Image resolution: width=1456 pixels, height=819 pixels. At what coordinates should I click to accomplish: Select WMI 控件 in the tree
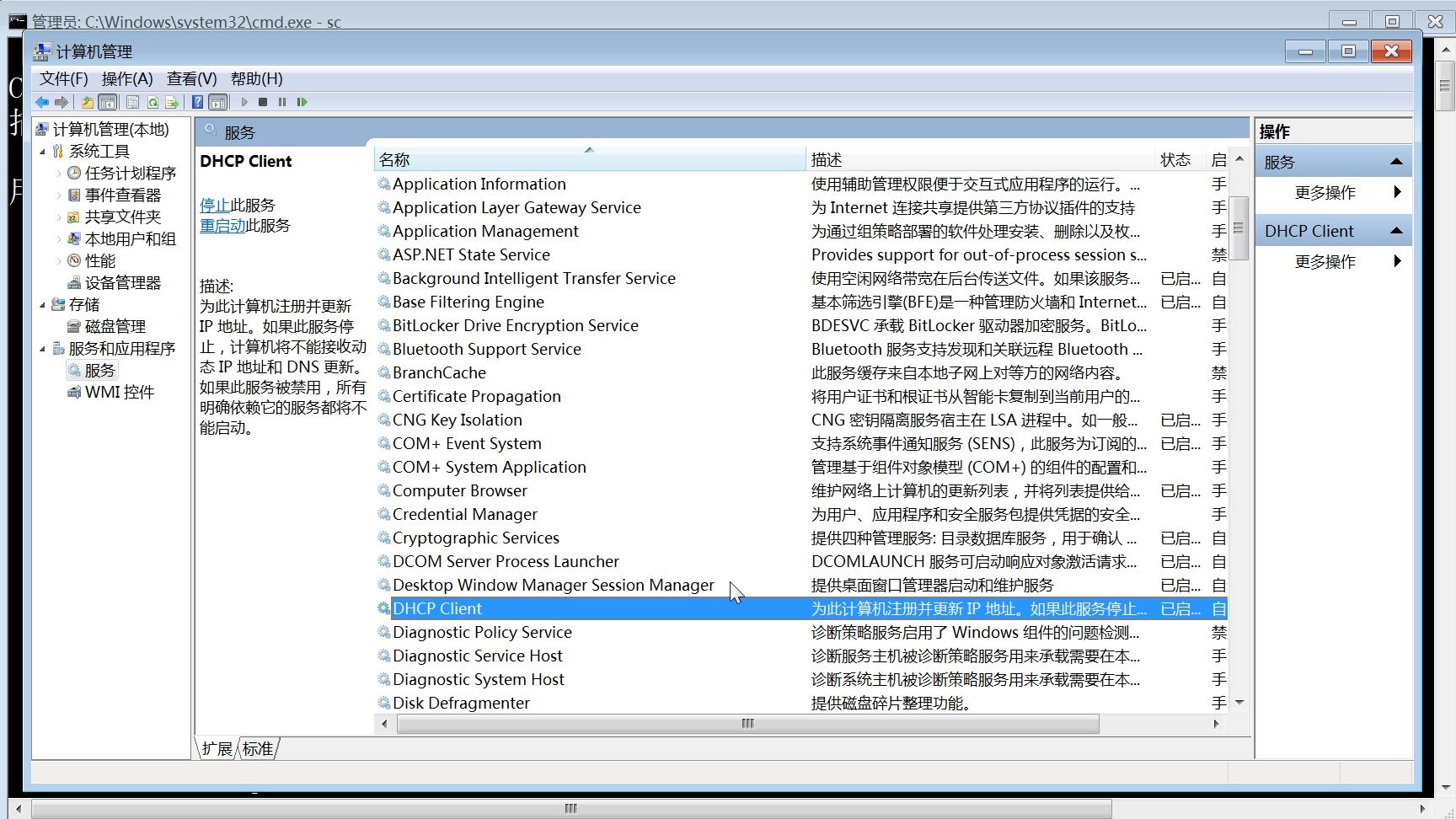pos(119,392)
